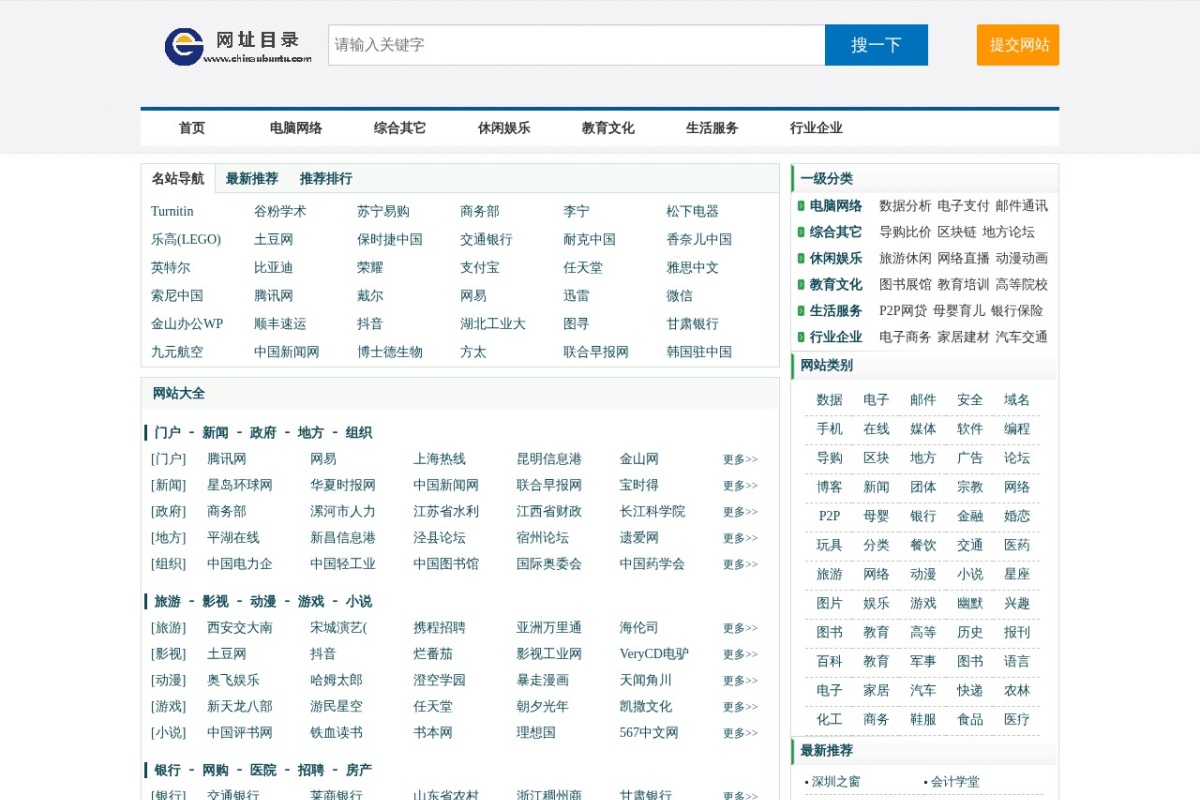Open the 金山办公WP link
The width and height of the screenshot is (1200, 800).
pyautogui.click(x=187, y=324)
